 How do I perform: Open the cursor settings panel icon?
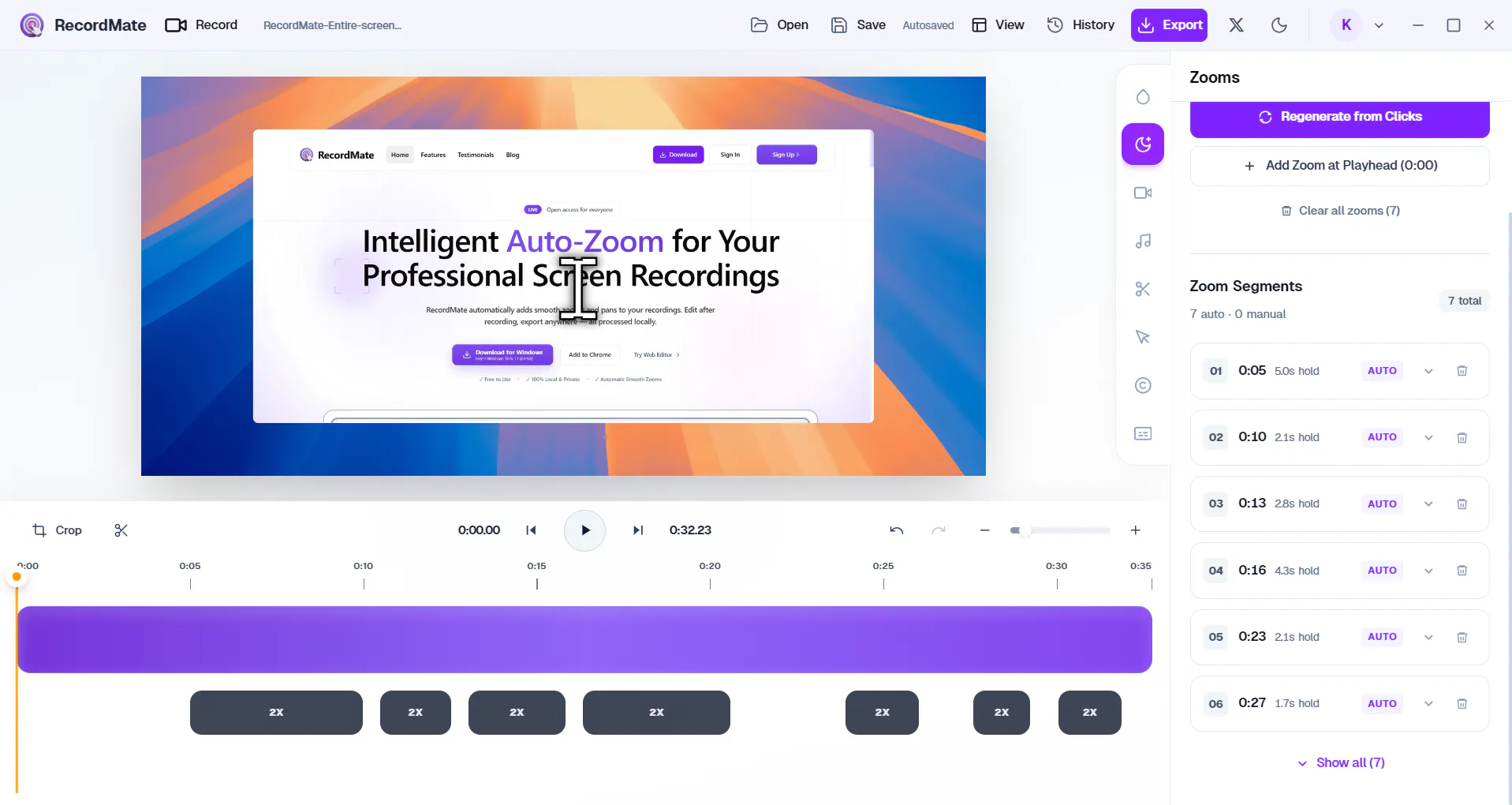pos(1143,337)
